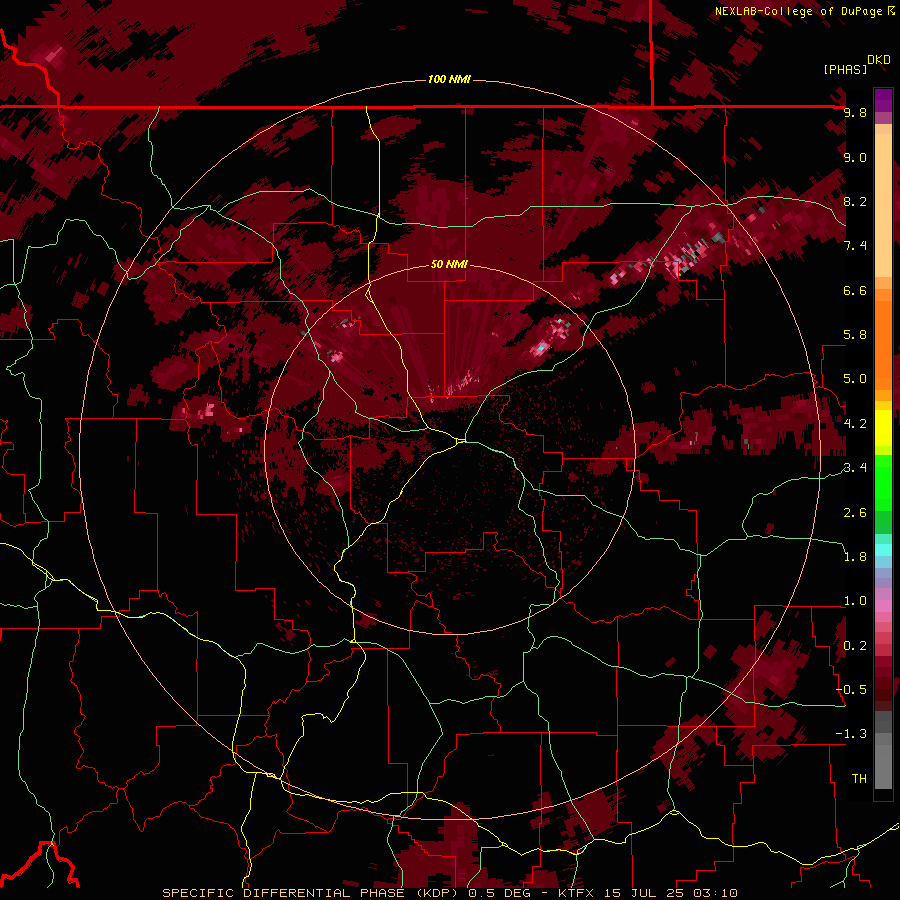Select the 3.4 scale value
The width and height of the screenshot is (900, 900).
[855, 468]
